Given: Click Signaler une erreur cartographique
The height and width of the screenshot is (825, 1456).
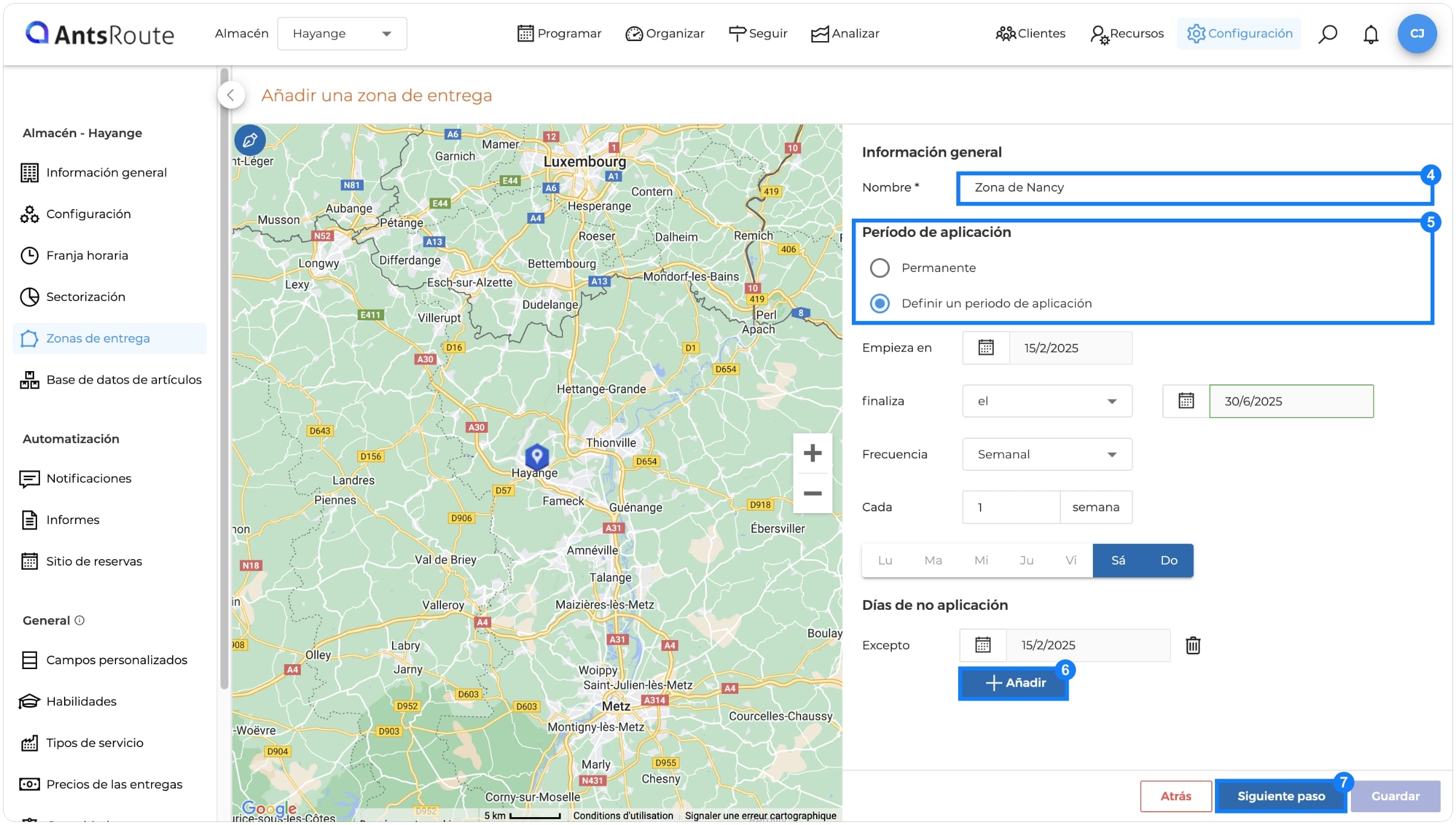Looking at the screenshot, I should (x=761, y=815).
